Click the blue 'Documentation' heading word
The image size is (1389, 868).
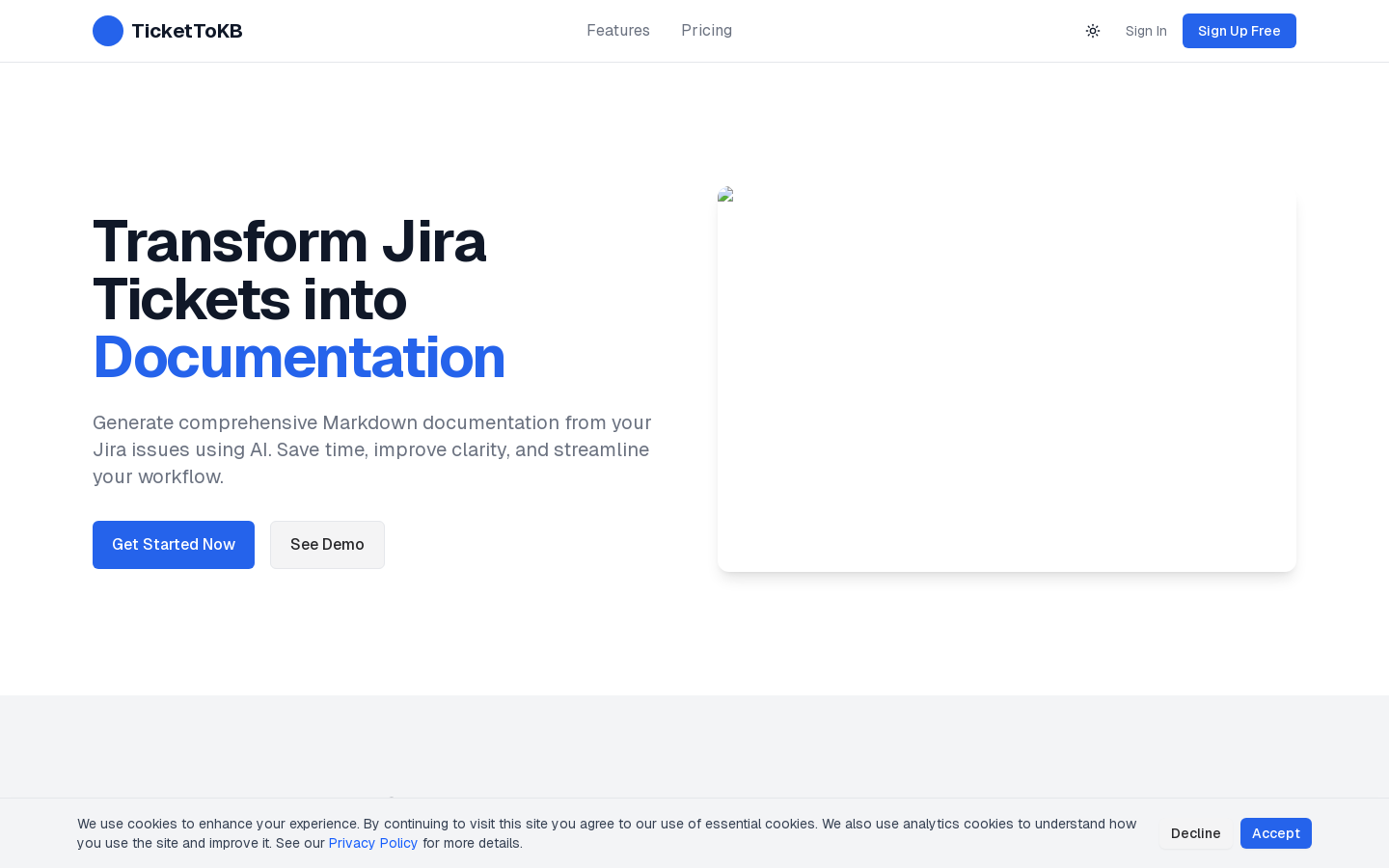click(x=299, y=357)
